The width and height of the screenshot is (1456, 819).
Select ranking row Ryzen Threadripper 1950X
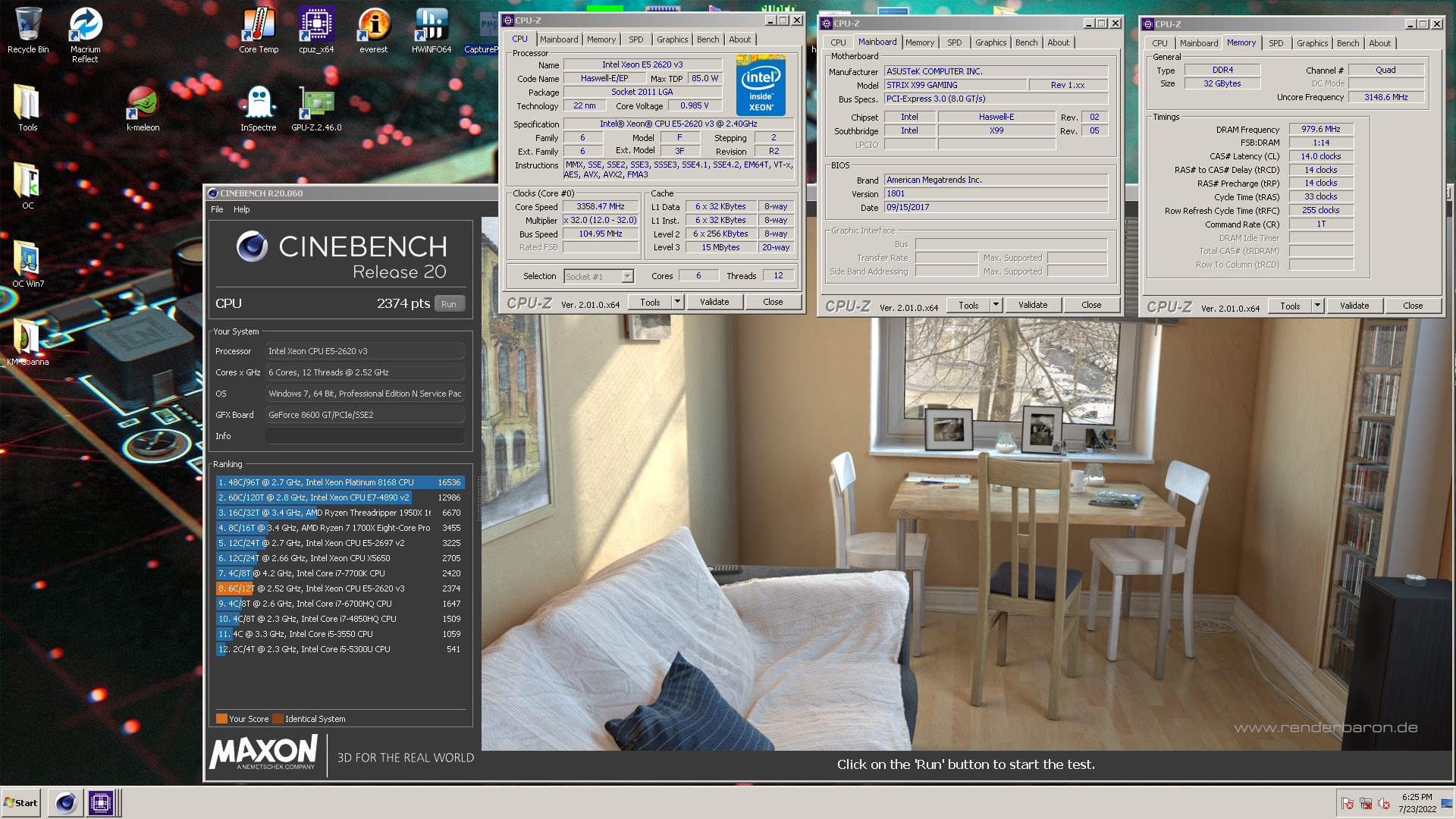(340, 513)
